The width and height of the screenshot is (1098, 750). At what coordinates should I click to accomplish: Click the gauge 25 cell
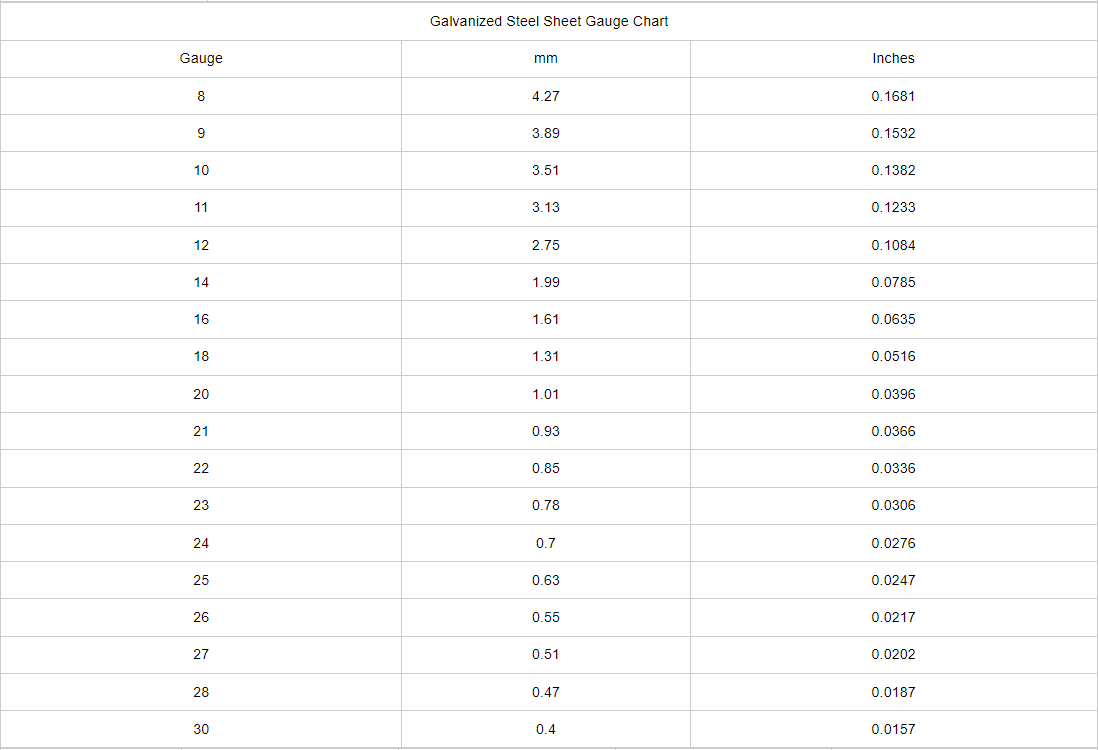[x=201, y=580]
